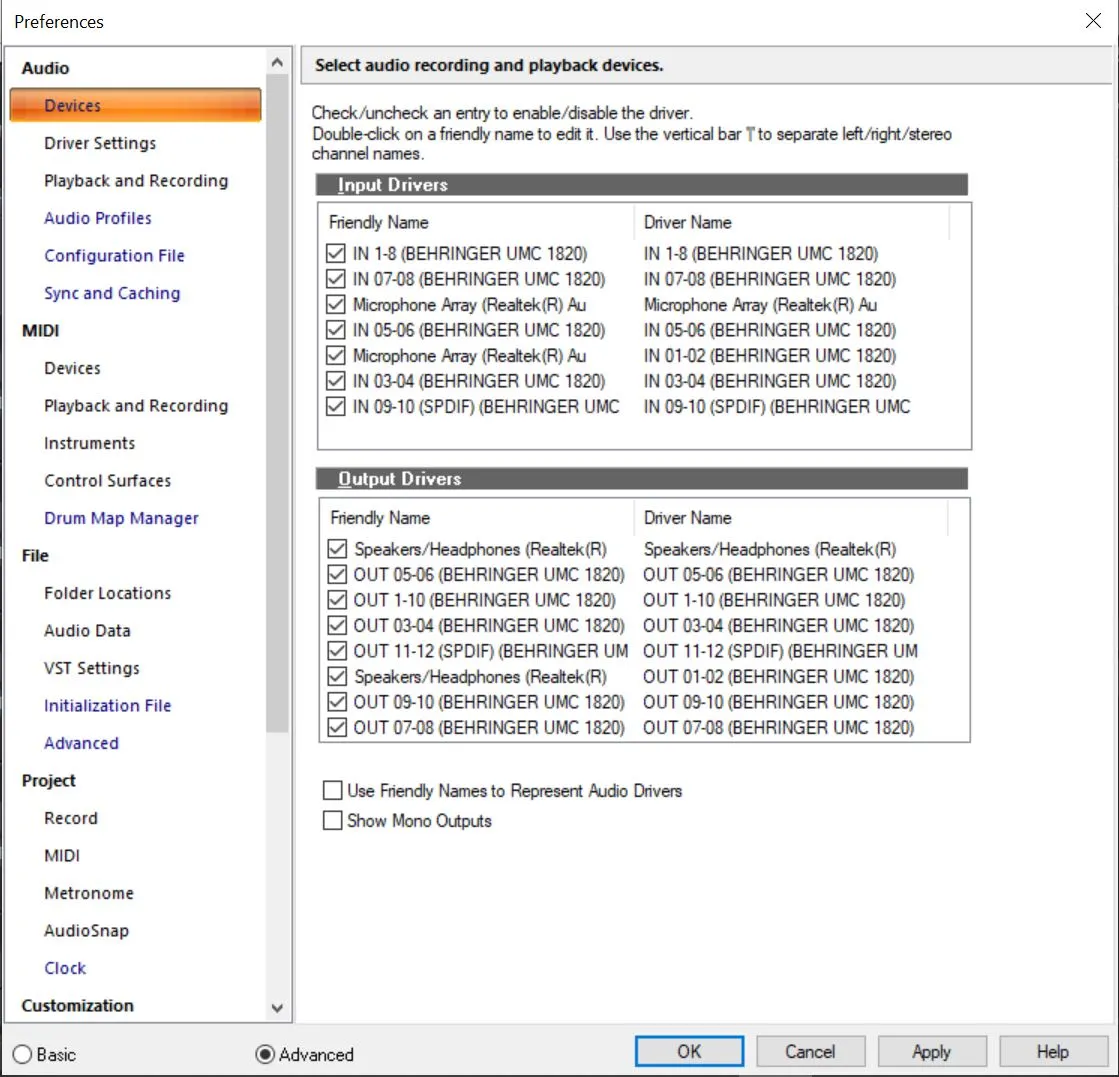This screenshot has height=1077, width=1119.
Task: Open Folder Locations page
Action: tap(107, 592)
